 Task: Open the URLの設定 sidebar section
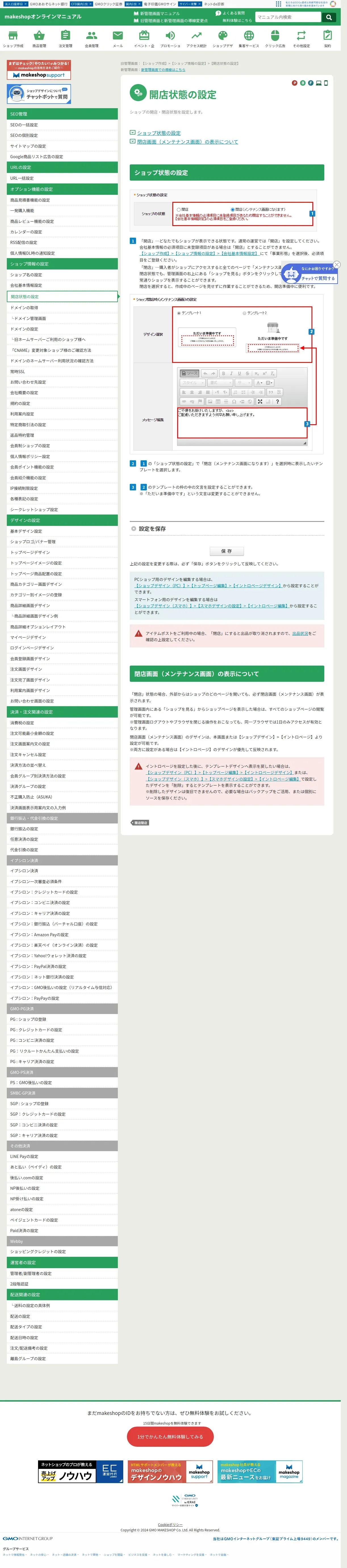point(62,167)
